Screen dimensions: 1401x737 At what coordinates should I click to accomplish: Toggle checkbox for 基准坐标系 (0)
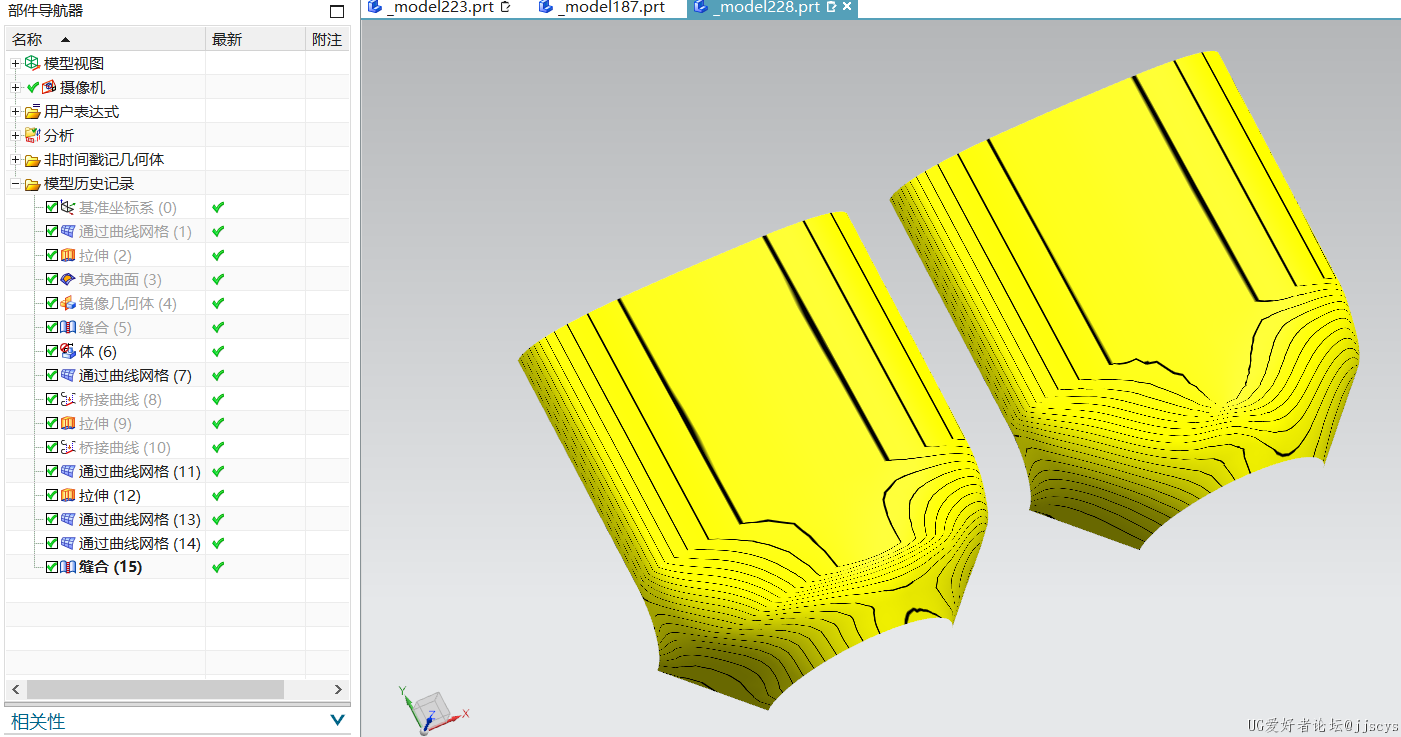[x=52, y=207]
